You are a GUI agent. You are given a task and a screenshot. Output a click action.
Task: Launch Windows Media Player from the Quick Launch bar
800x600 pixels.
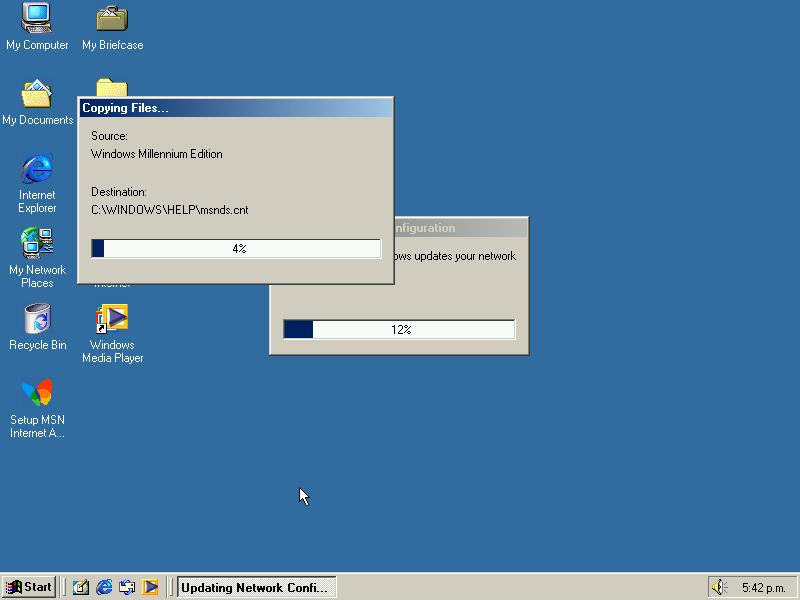click(150, 587)
